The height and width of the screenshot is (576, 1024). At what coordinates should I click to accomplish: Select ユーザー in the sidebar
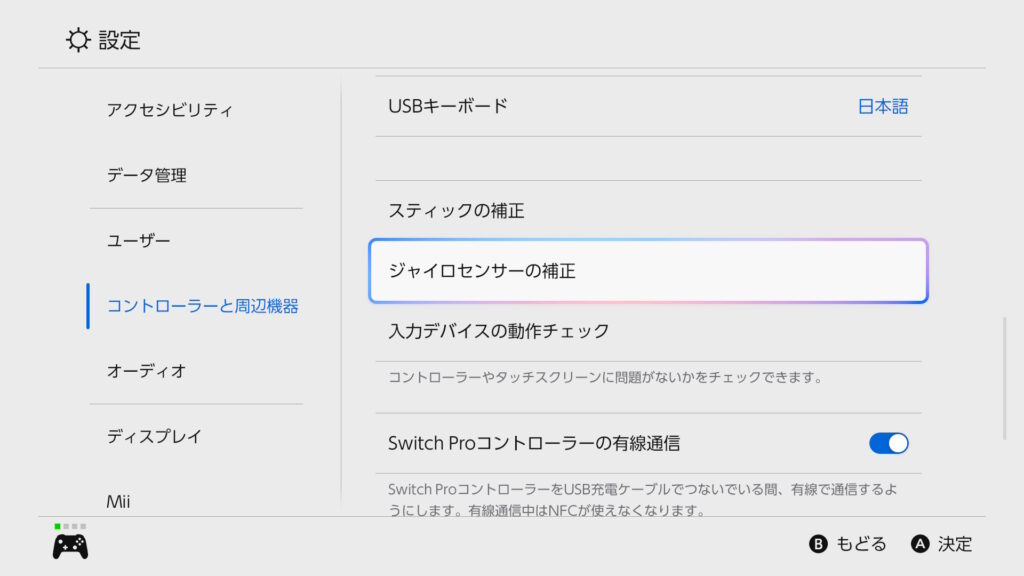139,241
